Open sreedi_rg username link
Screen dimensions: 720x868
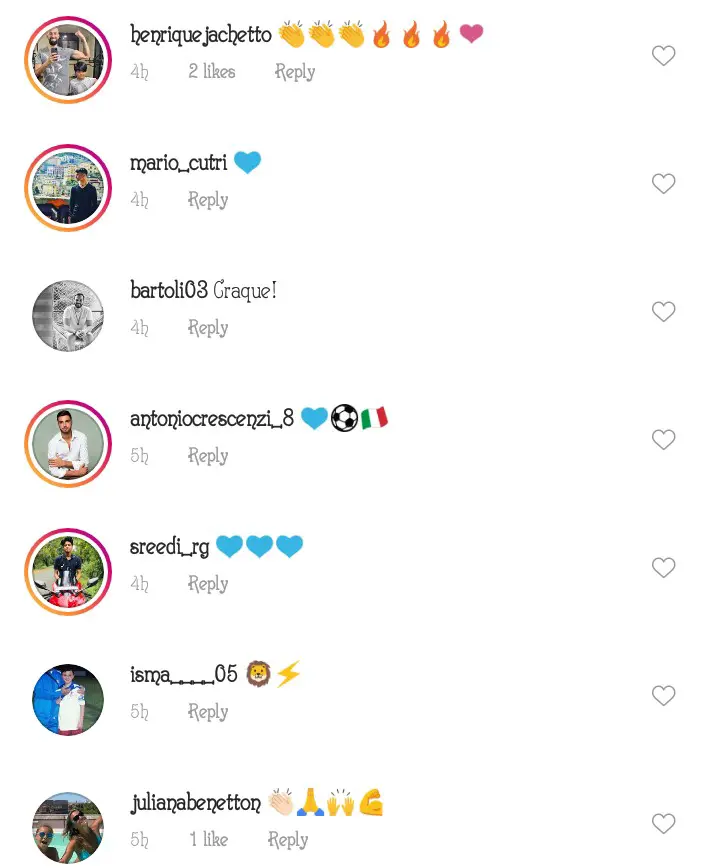[169, 547]
